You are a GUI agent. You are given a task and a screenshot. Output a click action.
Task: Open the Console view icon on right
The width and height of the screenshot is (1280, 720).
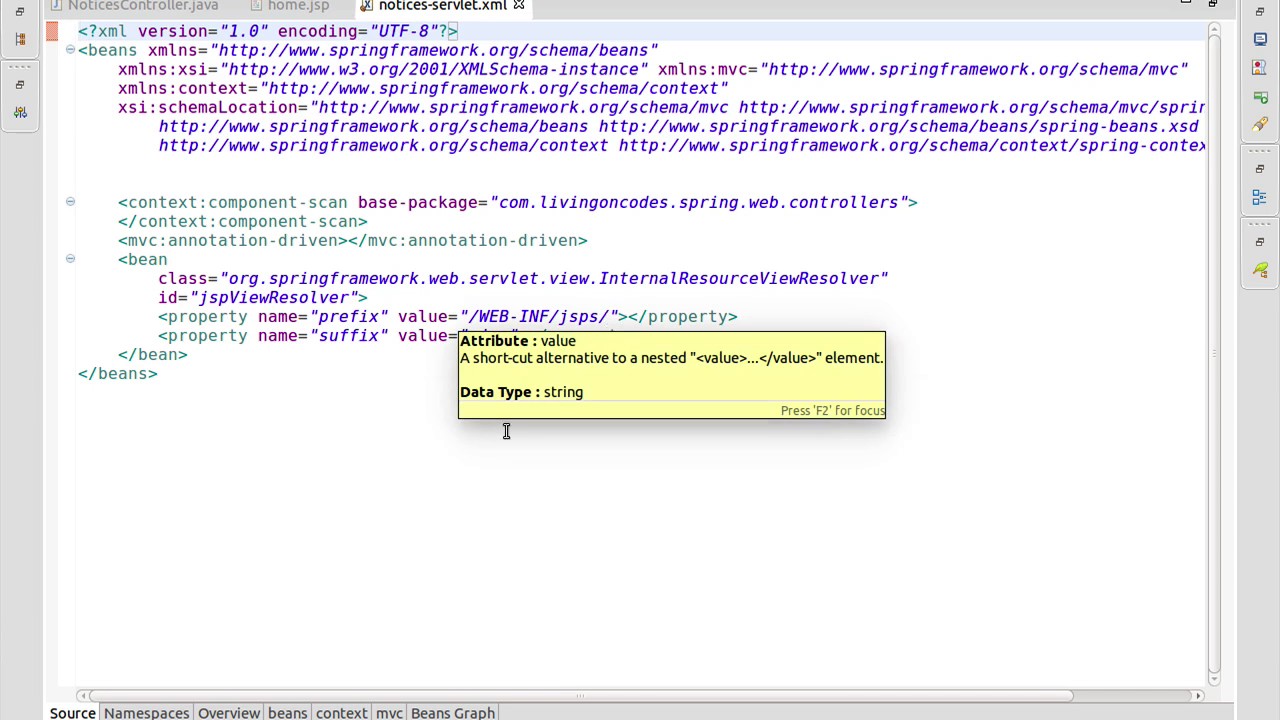1260,39
